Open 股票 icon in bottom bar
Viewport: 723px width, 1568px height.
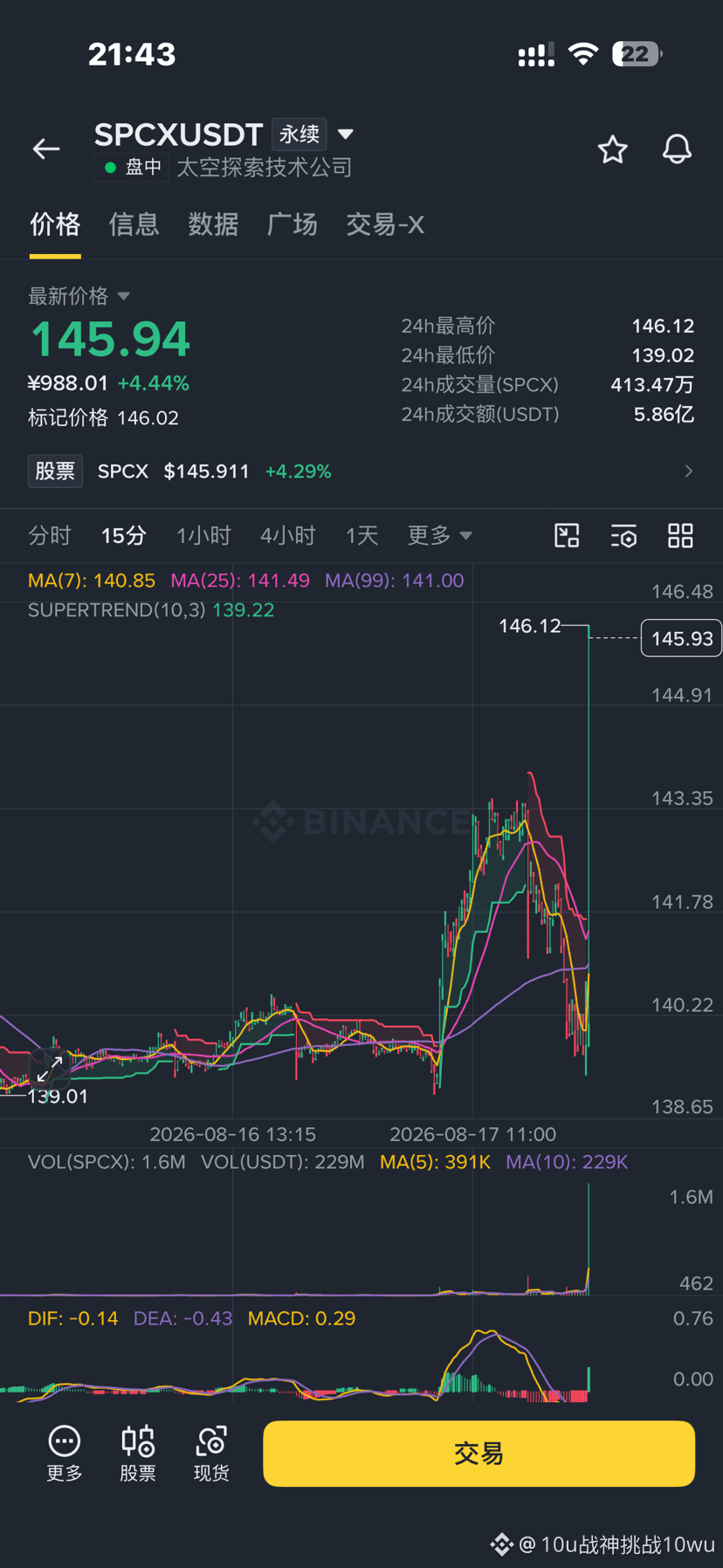138,1454
